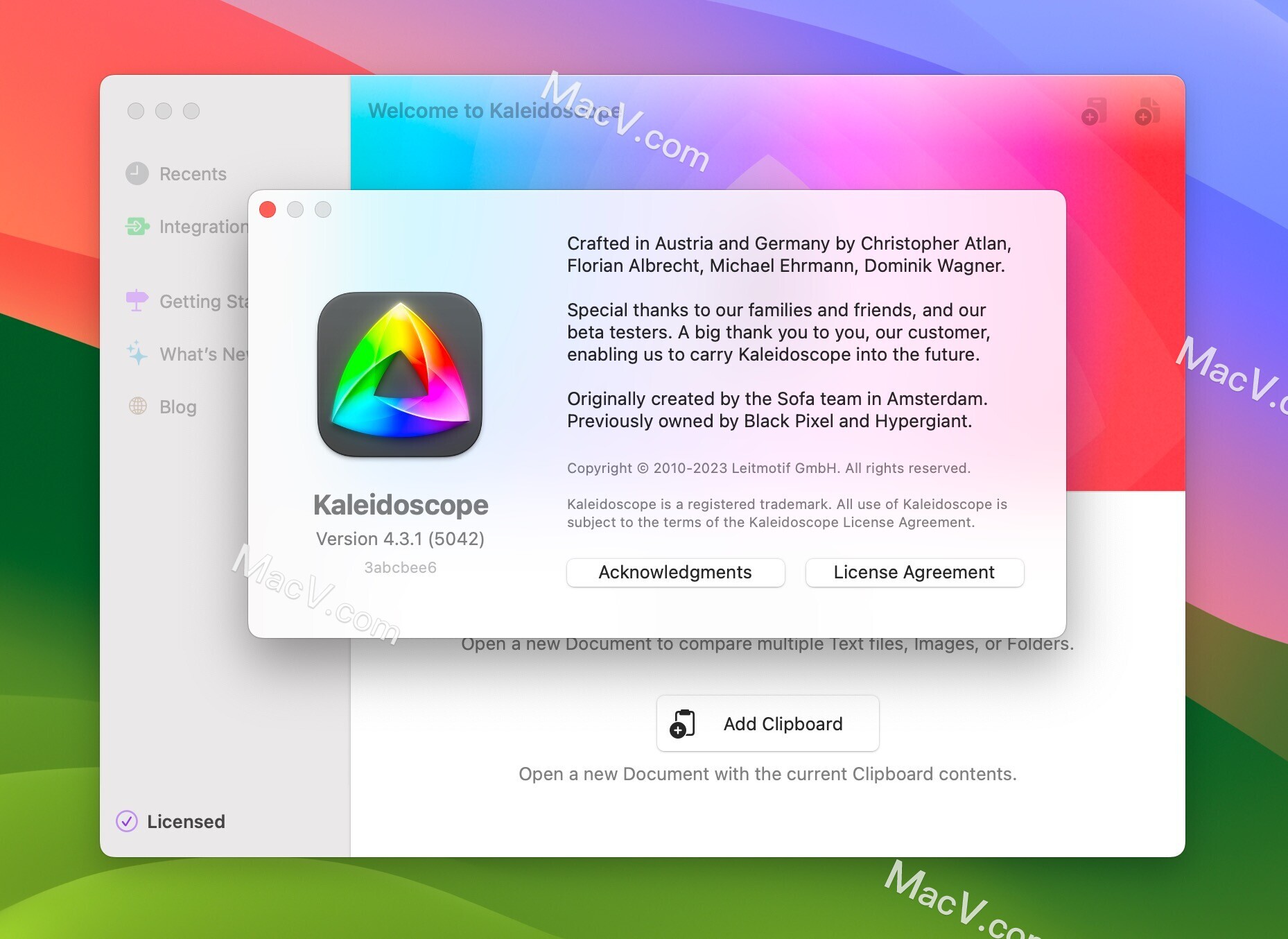The image size is (1288, 939).
Task: Click the new clipboard document toolbar icon
Action: [1094, 112]
